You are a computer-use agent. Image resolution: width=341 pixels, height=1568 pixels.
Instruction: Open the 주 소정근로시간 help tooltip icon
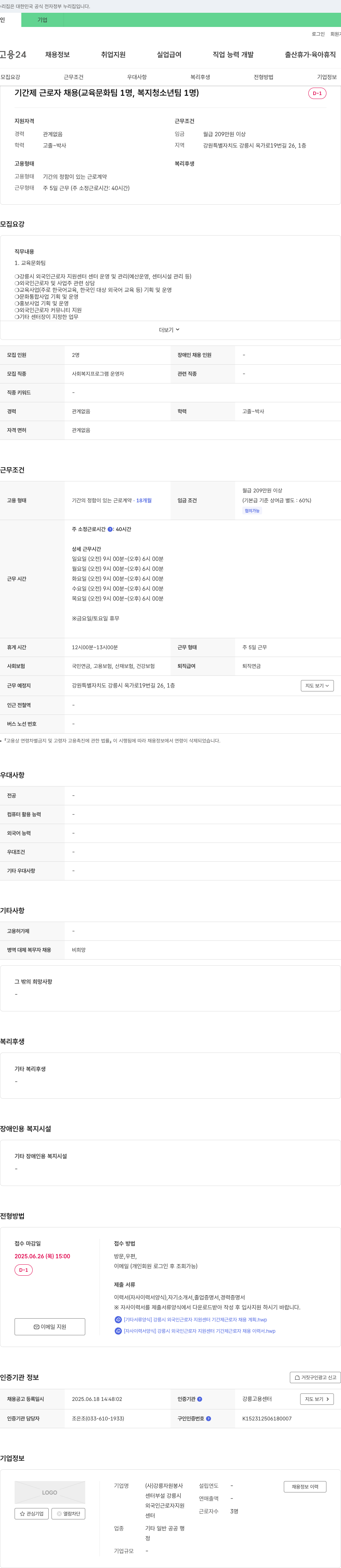click(110, 530)
